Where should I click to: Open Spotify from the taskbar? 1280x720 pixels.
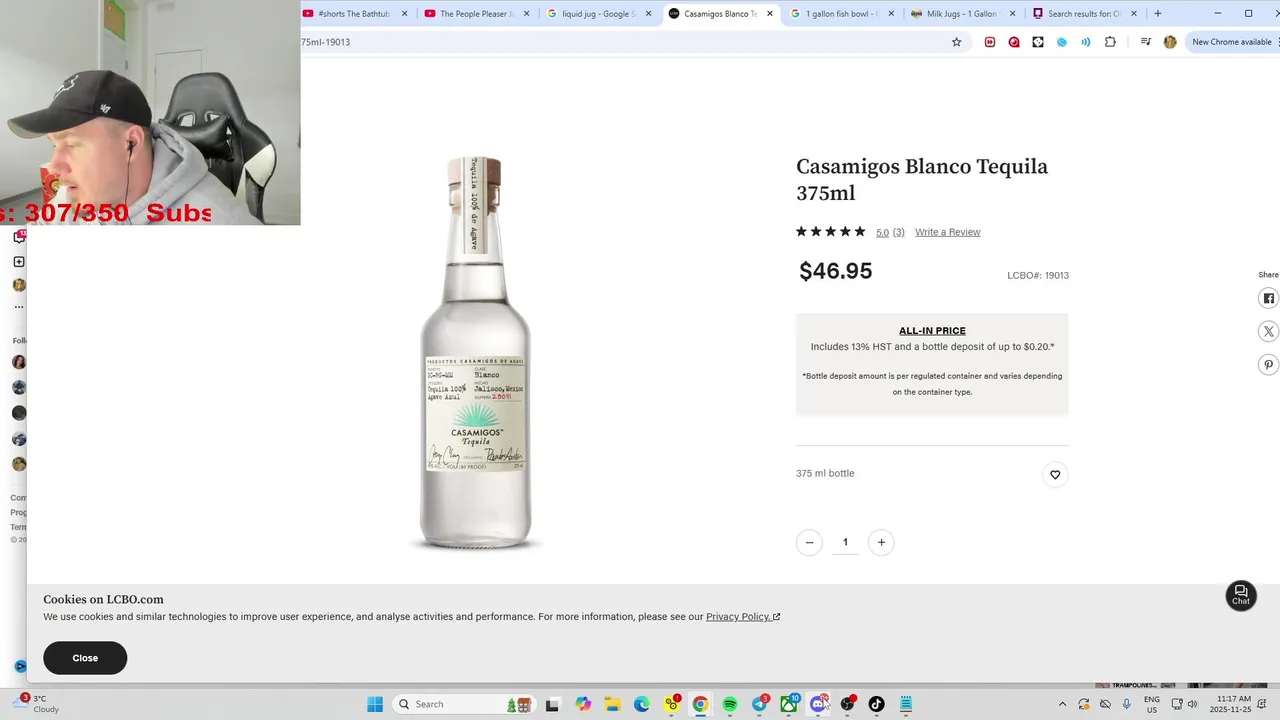click(730, 704)
